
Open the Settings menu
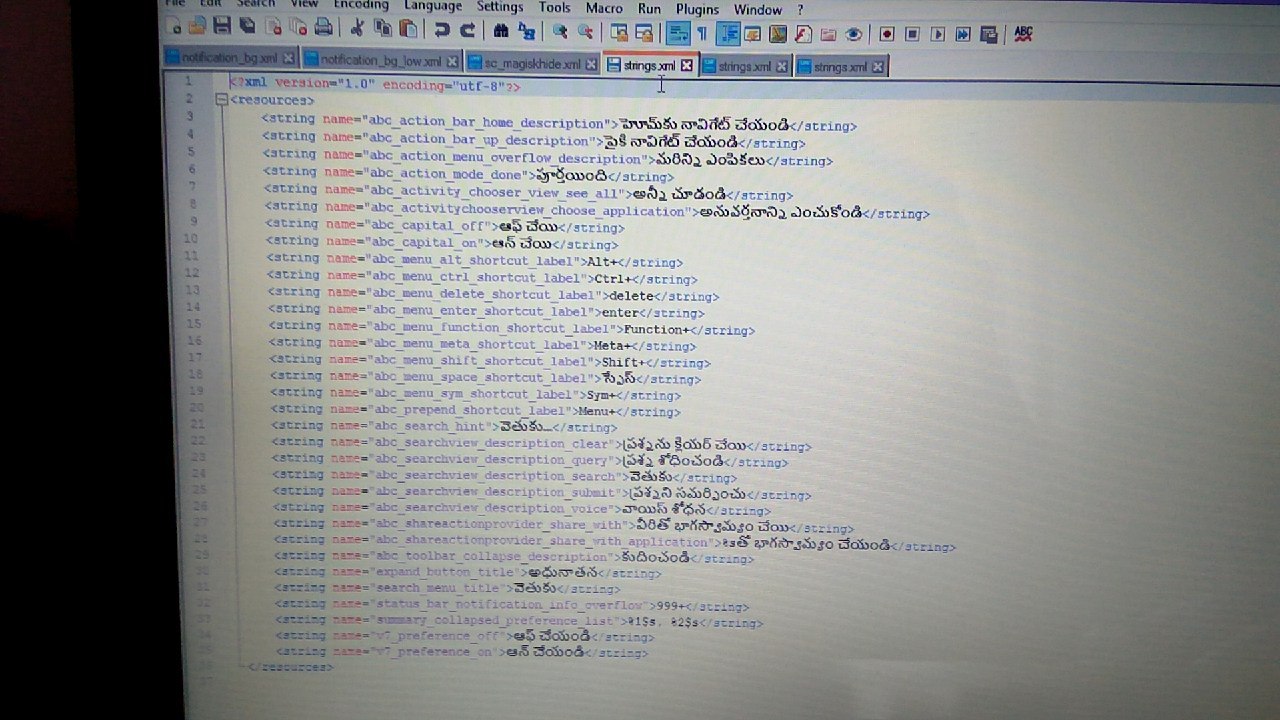point(500,6)
